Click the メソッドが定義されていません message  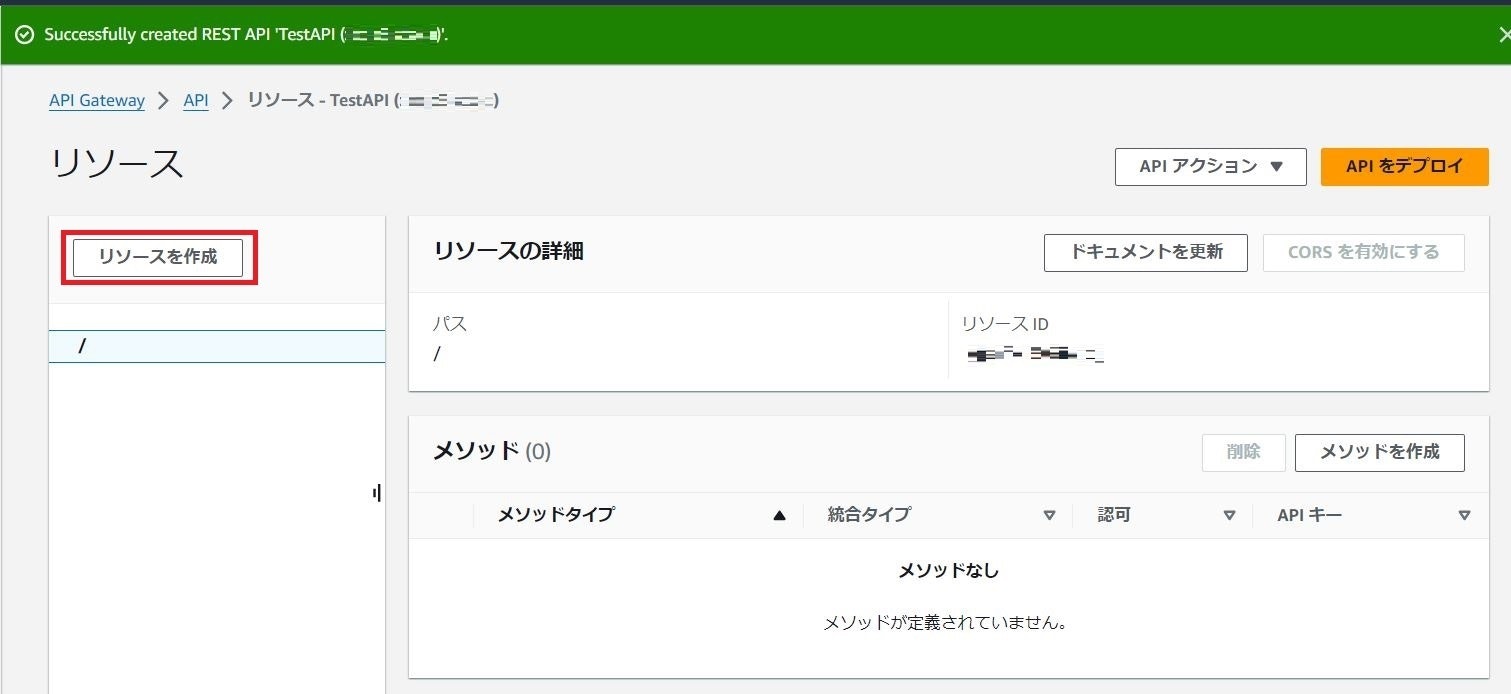coord(946,623)
